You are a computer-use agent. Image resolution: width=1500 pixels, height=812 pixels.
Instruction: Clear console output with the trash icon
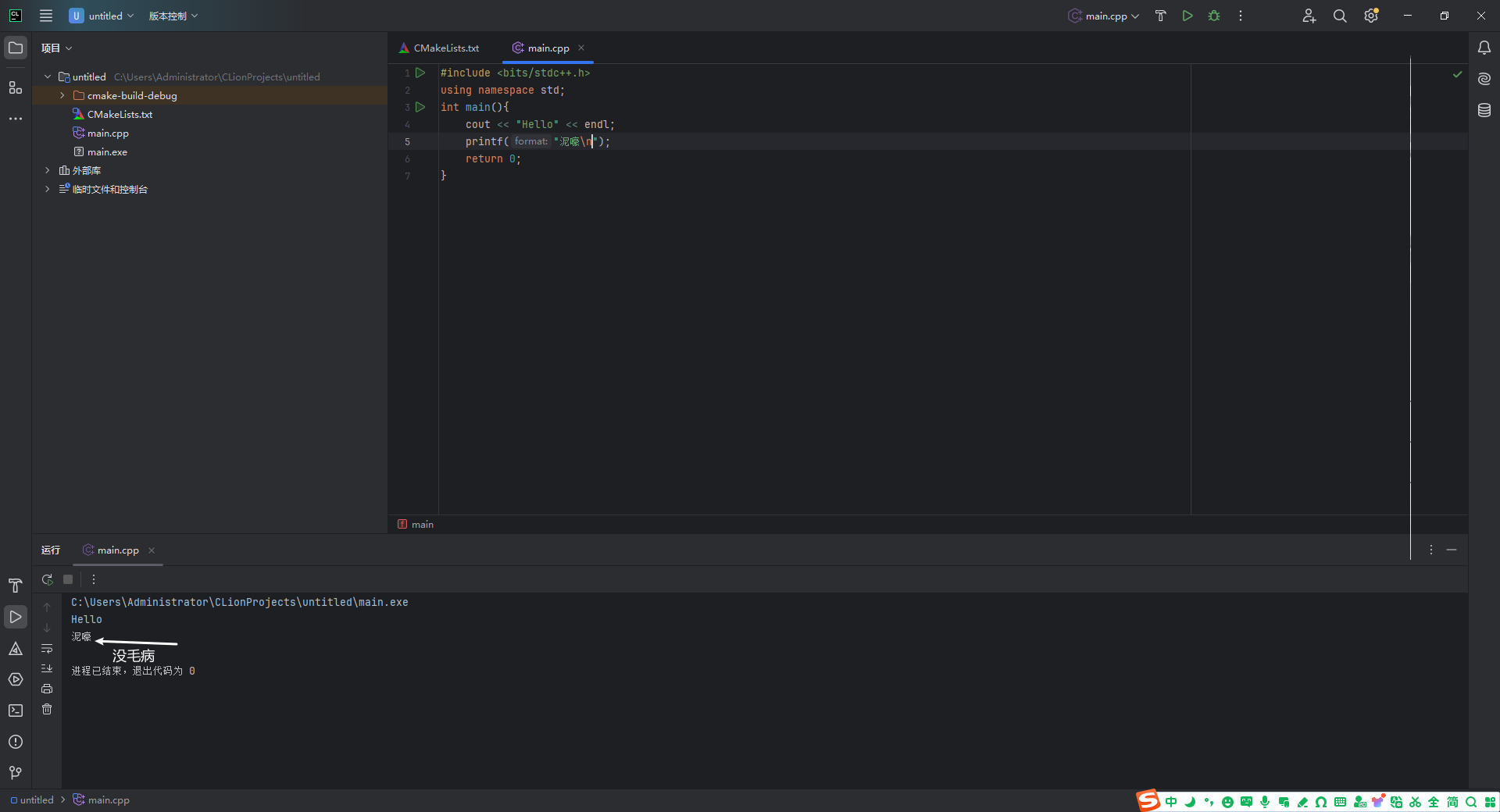pyautogui.click(x=47, y=709)
